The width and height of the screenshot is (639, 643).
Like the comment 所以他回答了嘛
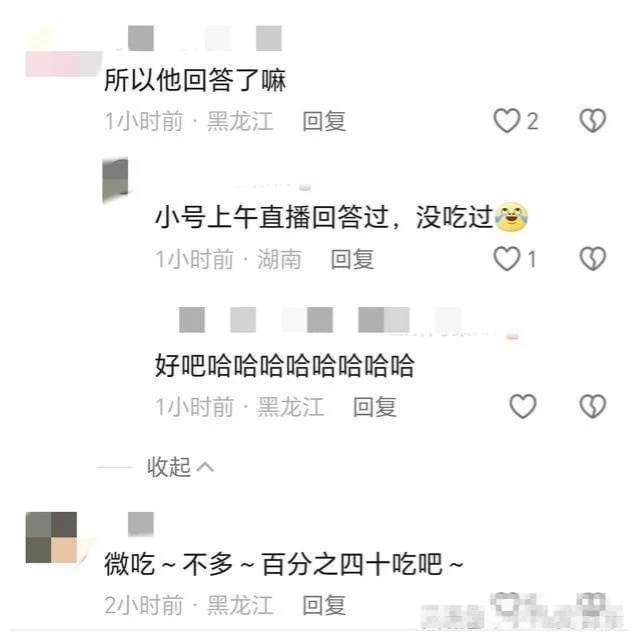click(507, 121)
